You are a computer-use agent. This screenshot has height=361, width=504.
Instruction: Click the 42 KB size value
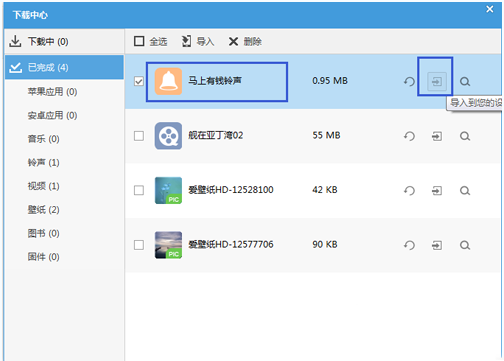coord(325,190)
